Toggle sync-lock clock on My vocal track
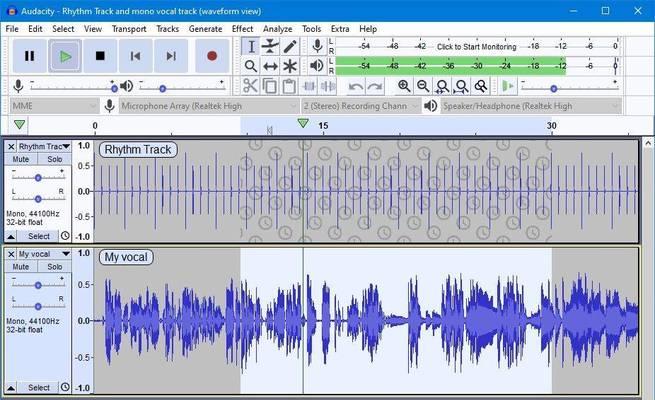 click(x=65, y=387)
